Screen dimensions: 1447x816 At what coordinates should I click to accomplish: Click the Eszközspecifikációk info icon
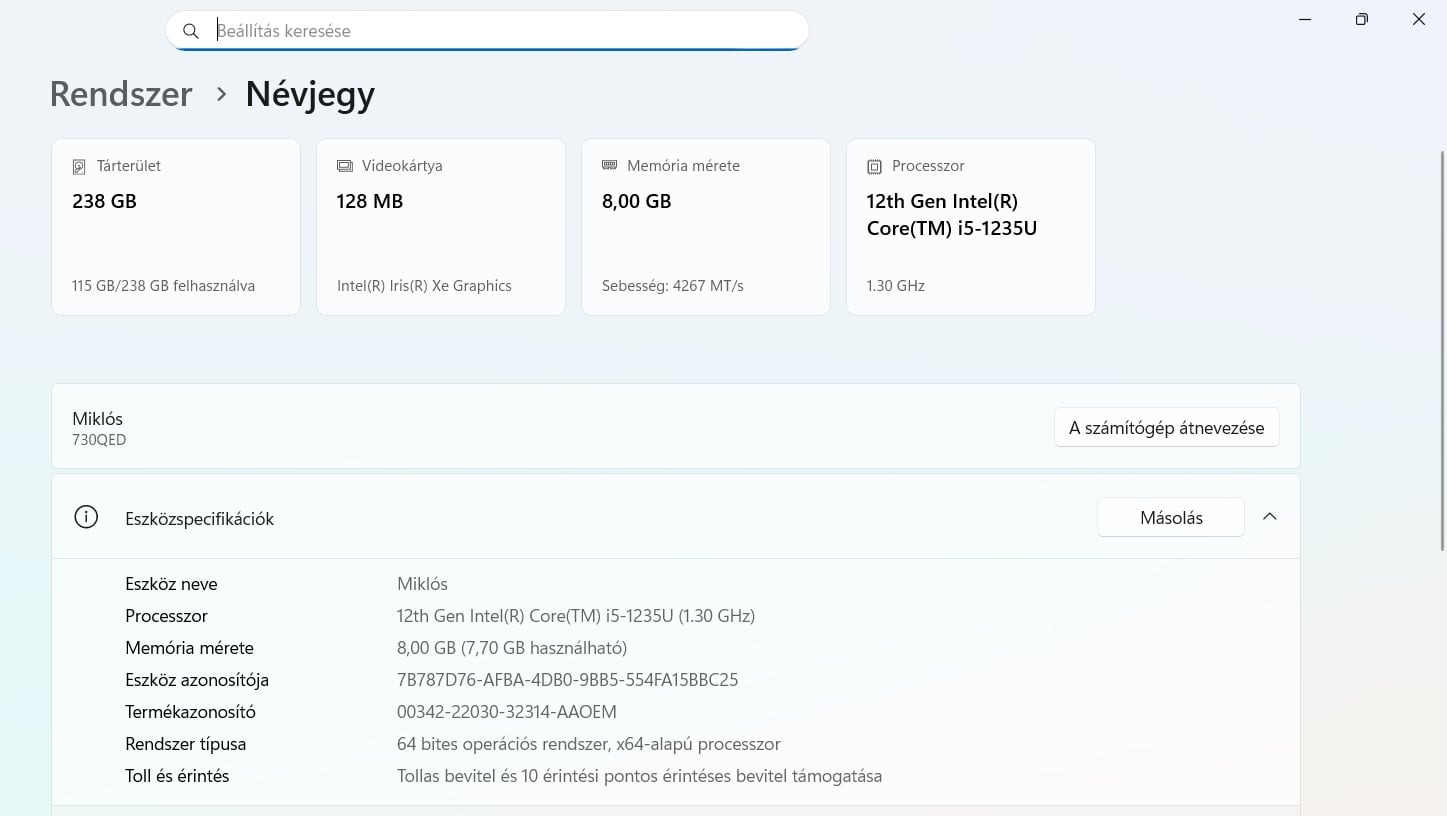click(86, 517)
